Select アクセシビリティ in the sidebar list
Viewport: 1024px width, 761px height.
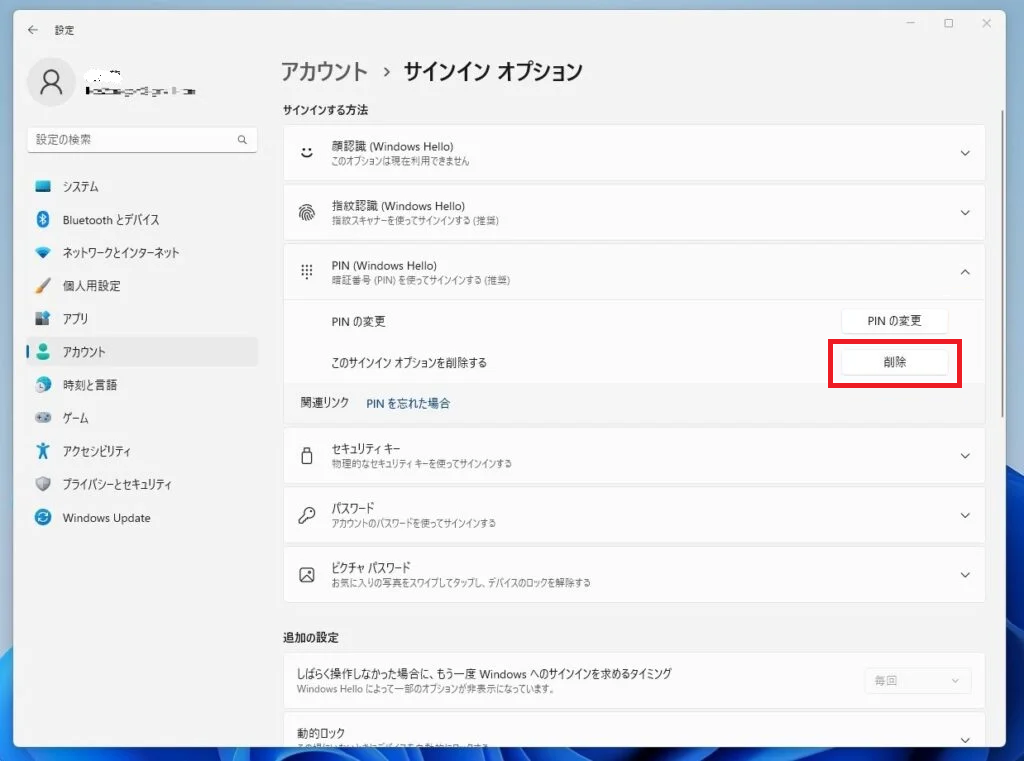tap(142, 451)
